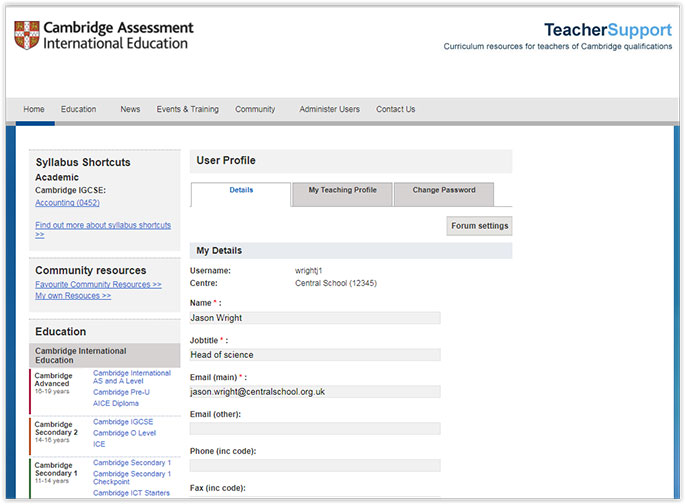Select Administer Users in the navigation

pyautogui.click(x=329, y=110)
